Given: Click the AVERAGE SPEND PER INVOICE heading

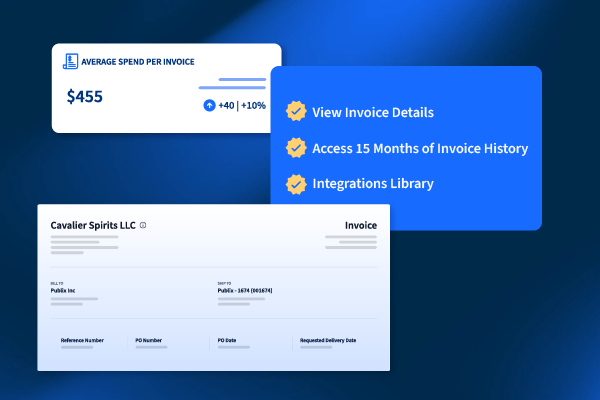Looking at the screenshot, I should [138, 62].
